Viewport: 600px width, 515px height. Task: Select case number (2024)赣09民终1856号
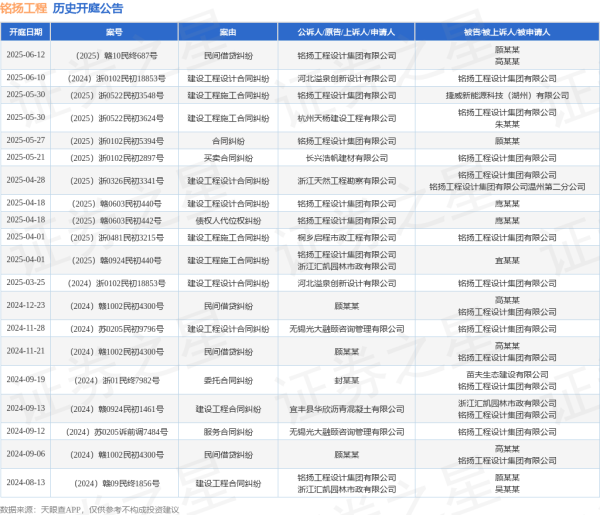(117, 484)
